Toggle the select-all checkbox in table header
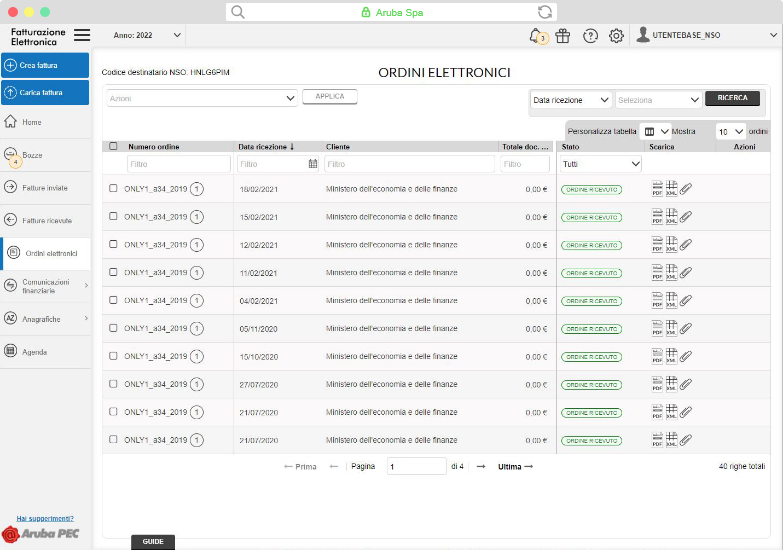 point(113,146)
